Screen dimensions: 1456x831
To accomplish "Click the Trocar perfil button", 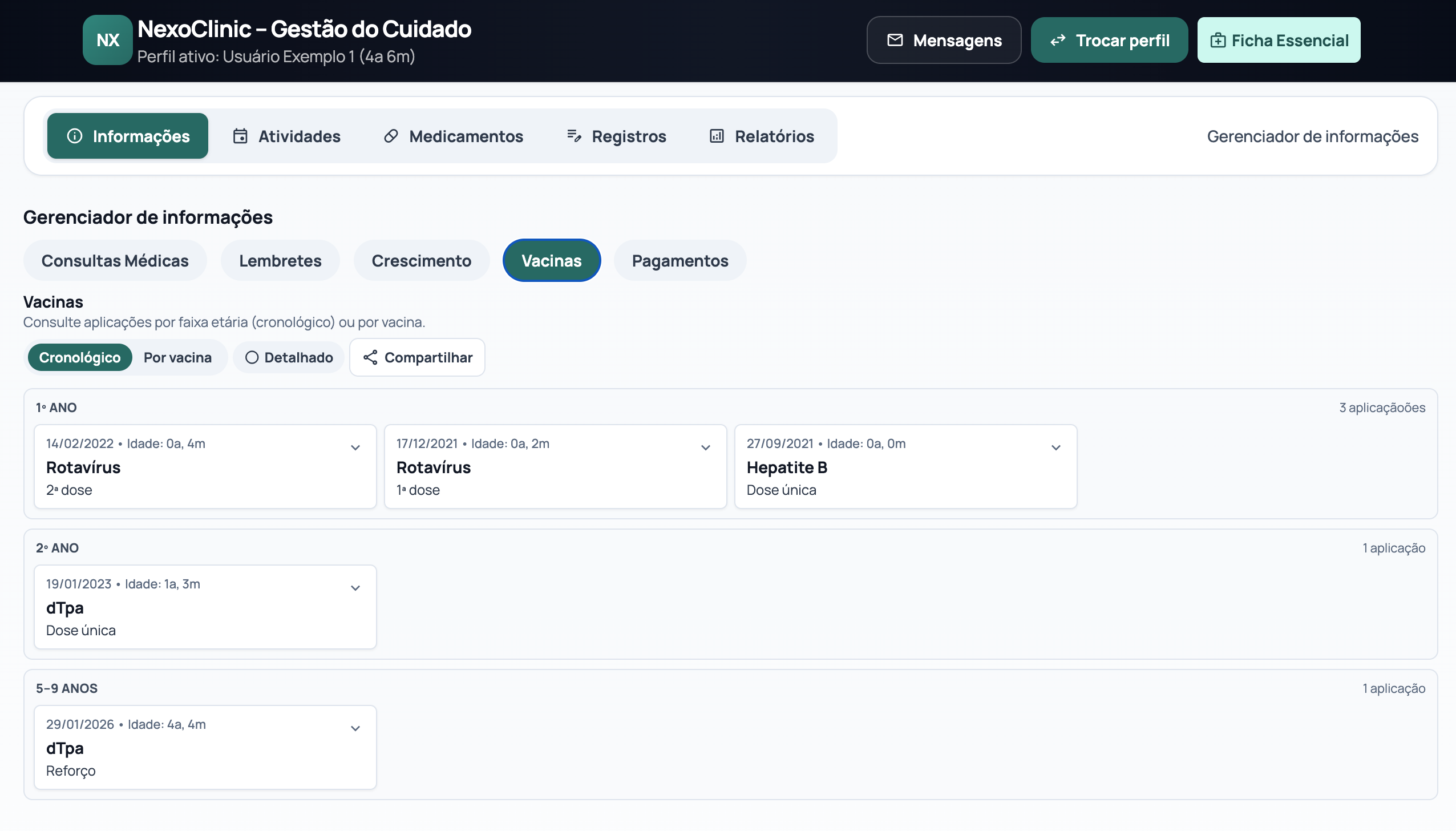I will click(1110, 40).
